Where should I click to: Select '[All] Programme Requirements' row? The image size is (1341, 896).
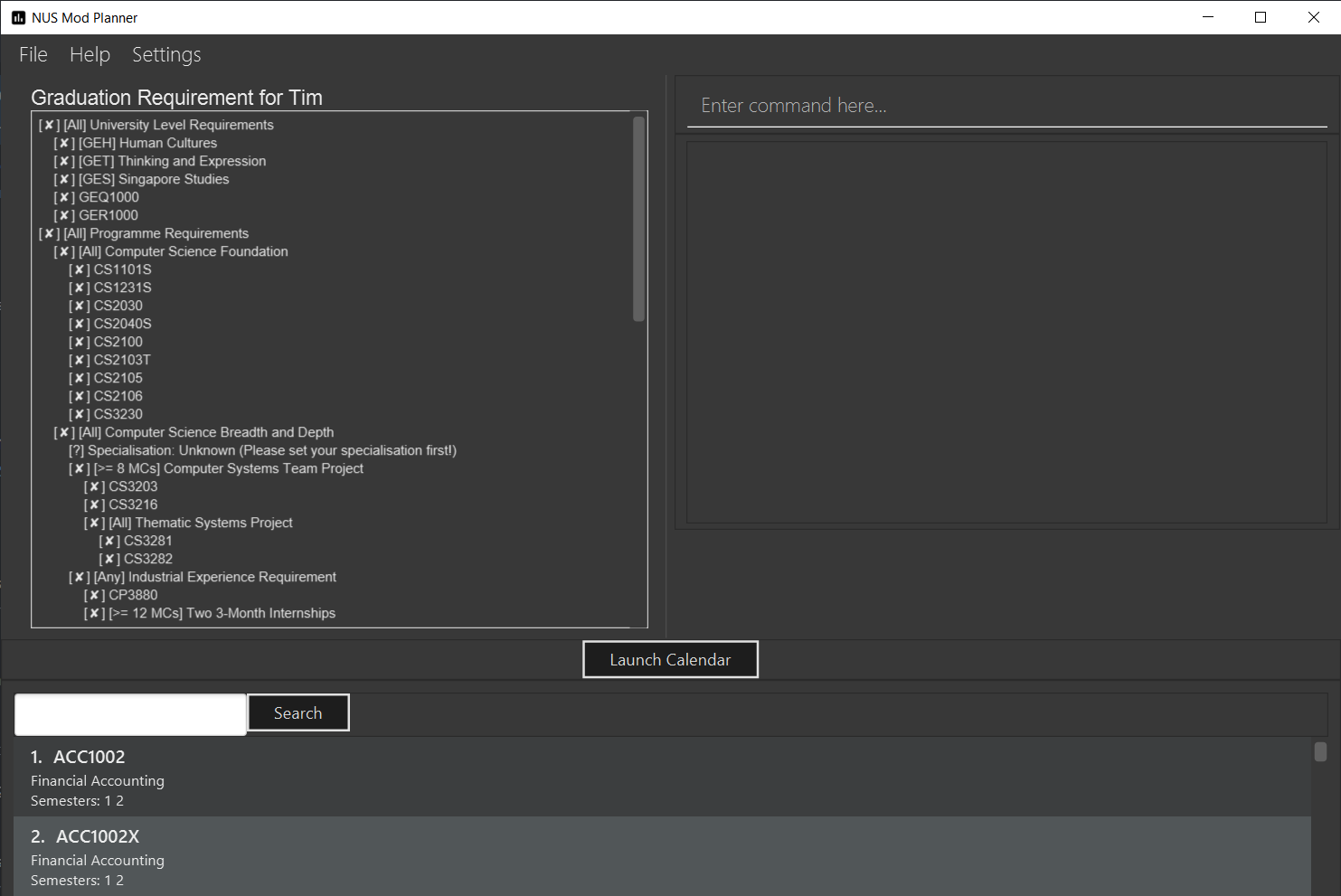pos(144,233)
